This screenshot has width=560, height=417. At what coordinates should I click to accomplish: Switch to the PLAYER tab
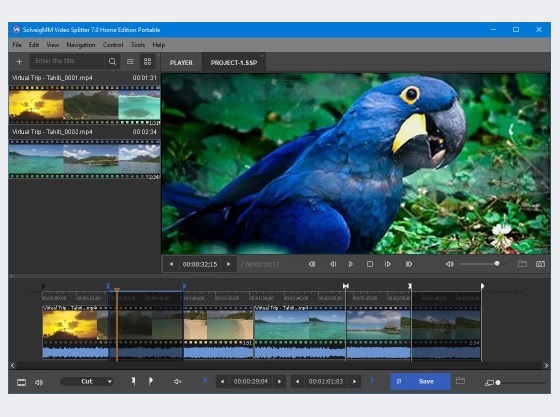[181, 63]
